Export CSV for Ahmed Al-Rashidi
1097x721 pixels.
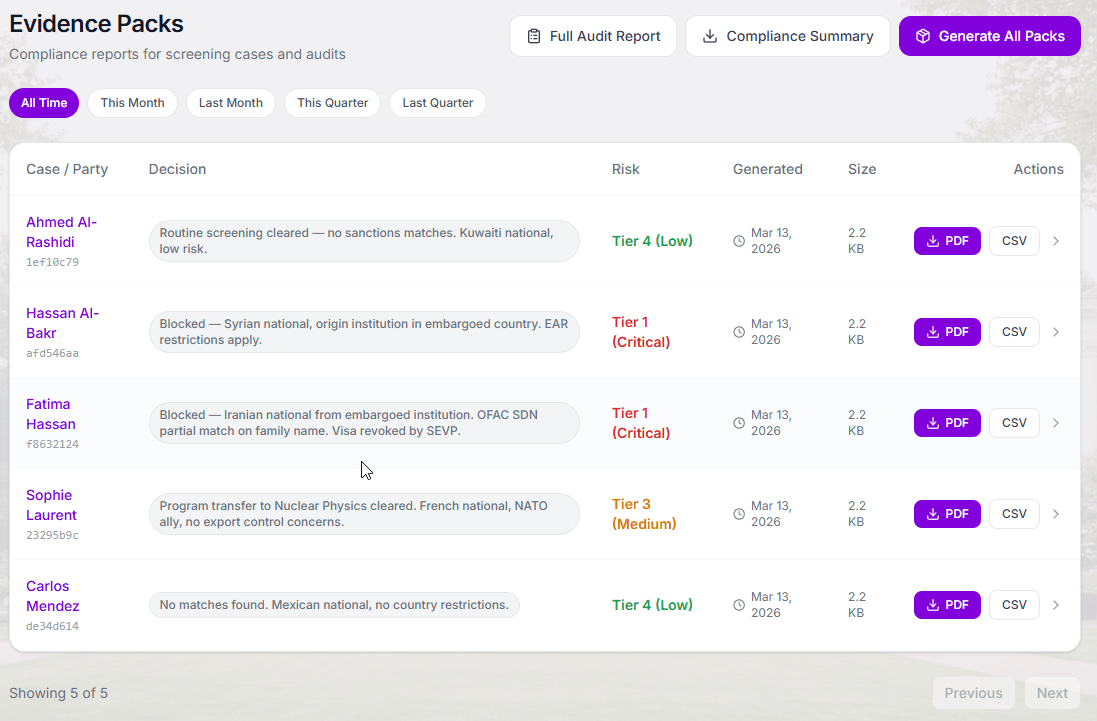click(1014, 241)
